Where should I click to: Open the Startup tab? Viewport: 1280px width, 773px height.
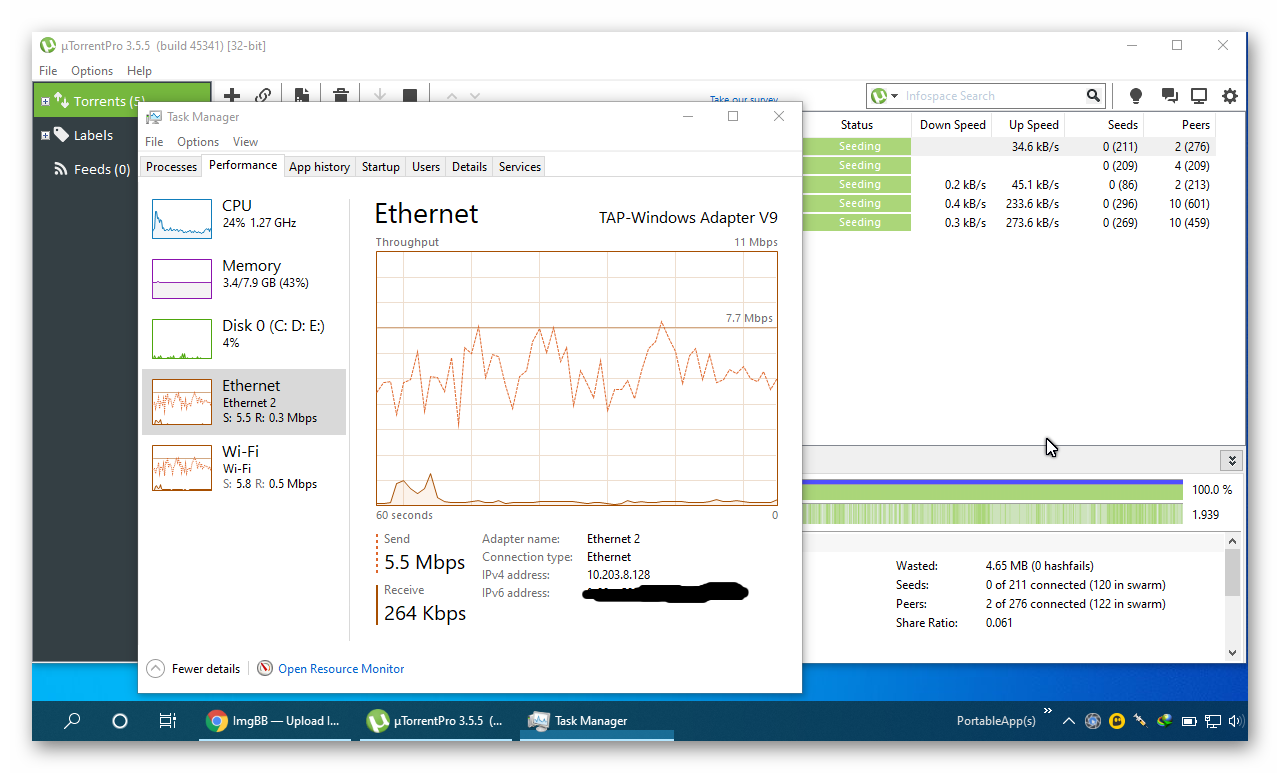click(381, 167)
